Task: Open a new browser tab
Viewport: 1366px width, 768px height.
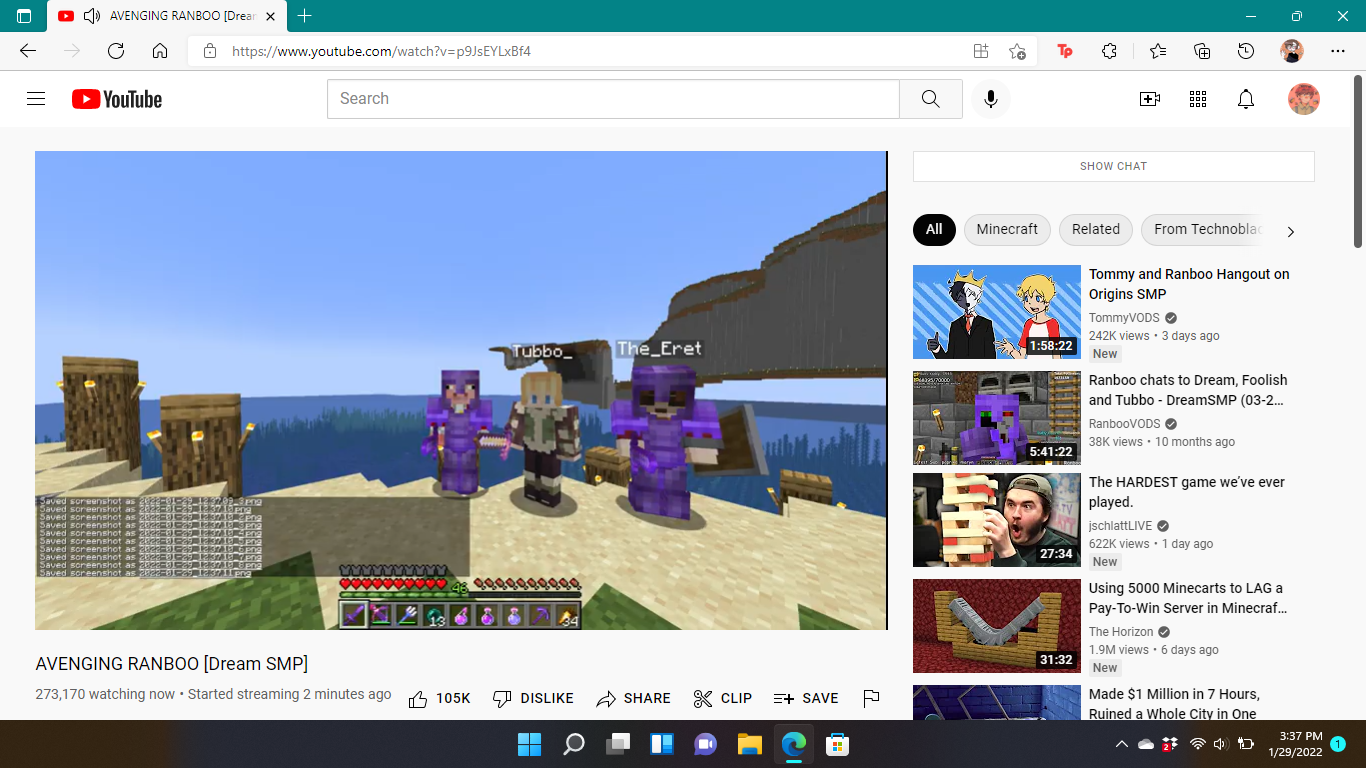Action: [x=305, y=16]
